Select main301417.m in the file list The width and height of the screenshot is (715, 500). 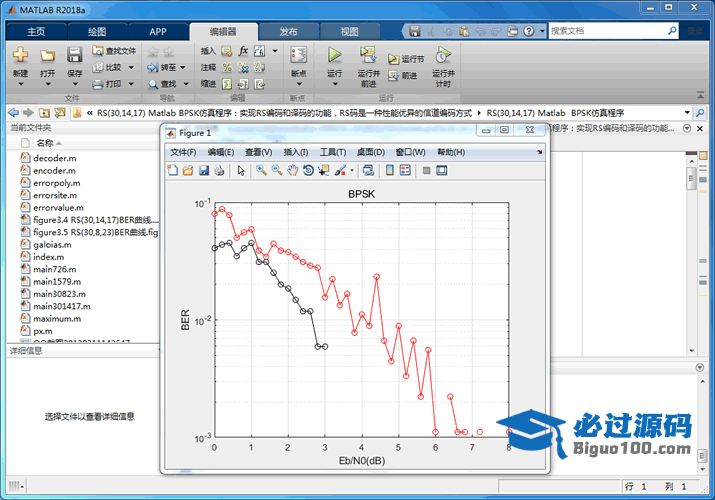pyautogui.click(x=62, y=306)
